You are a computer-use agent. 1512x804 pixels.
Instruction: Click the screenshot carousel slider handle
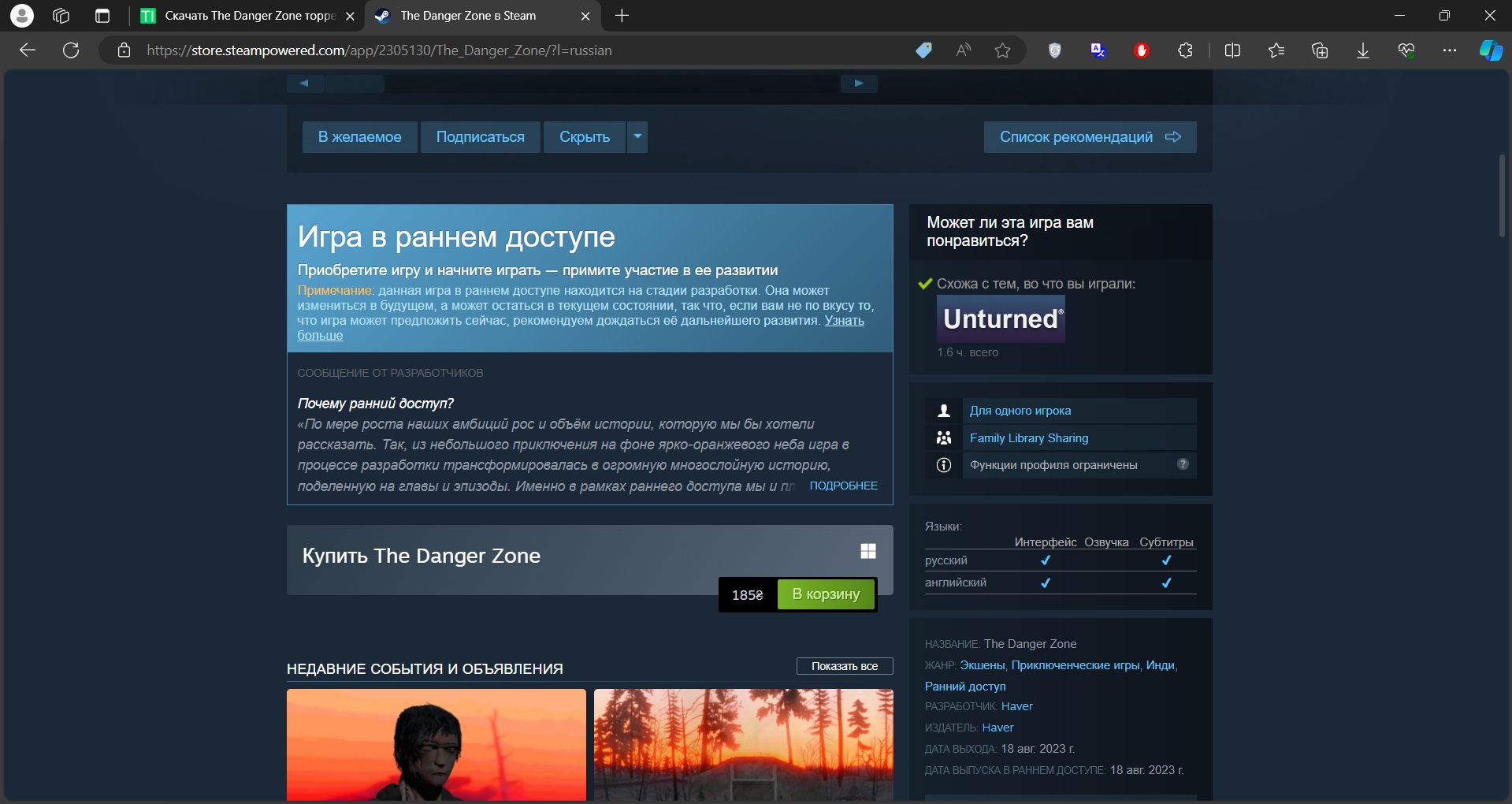355,83
